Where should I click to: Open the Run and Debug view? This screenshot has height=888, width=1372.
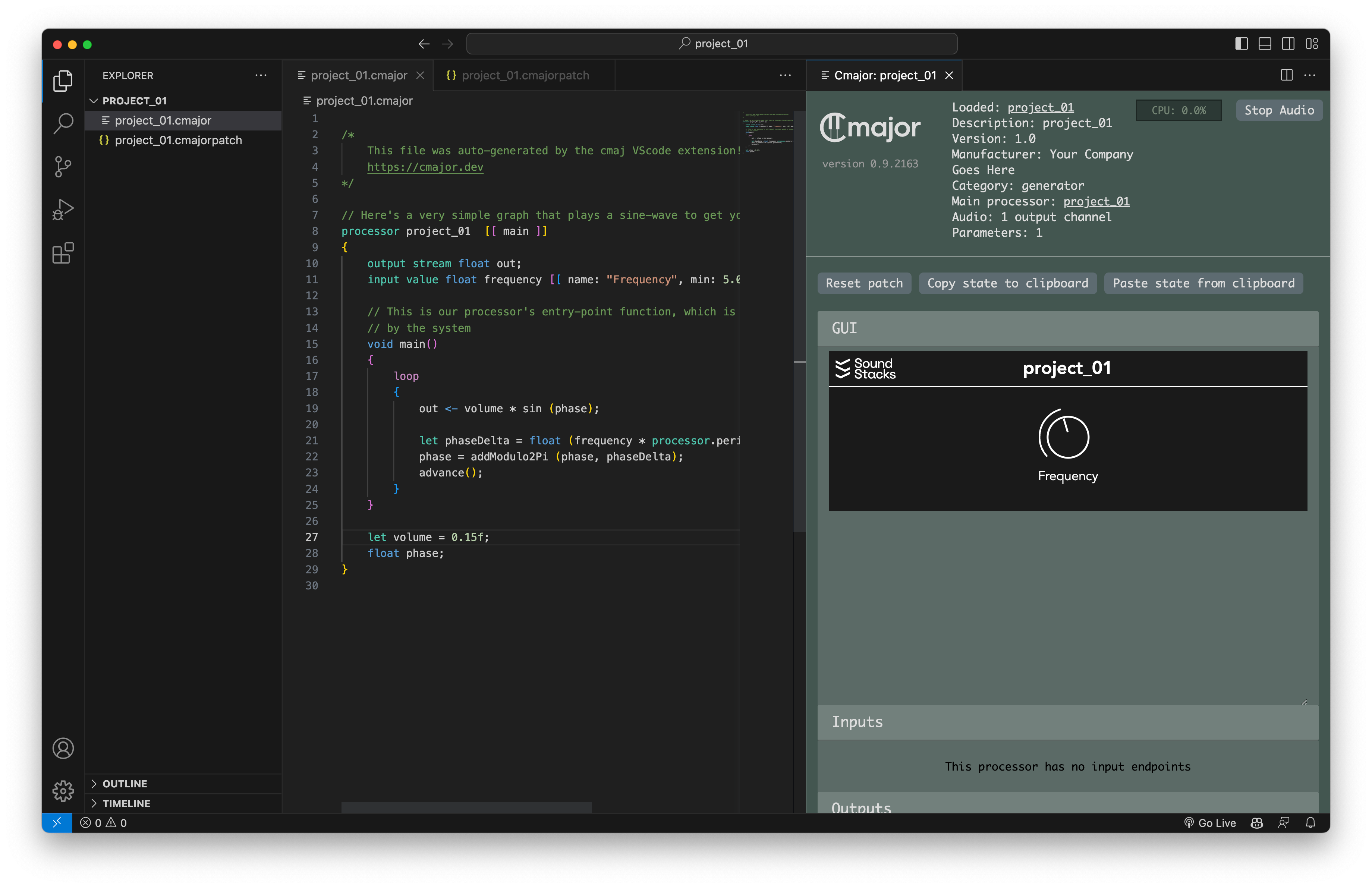point(62,210)
